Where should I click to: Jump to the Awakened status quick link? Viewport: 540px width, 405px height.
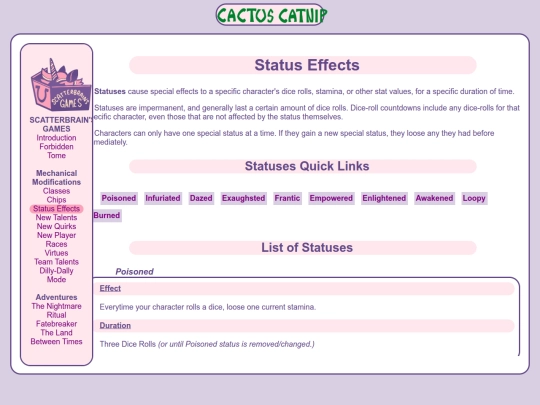point(434,198)
